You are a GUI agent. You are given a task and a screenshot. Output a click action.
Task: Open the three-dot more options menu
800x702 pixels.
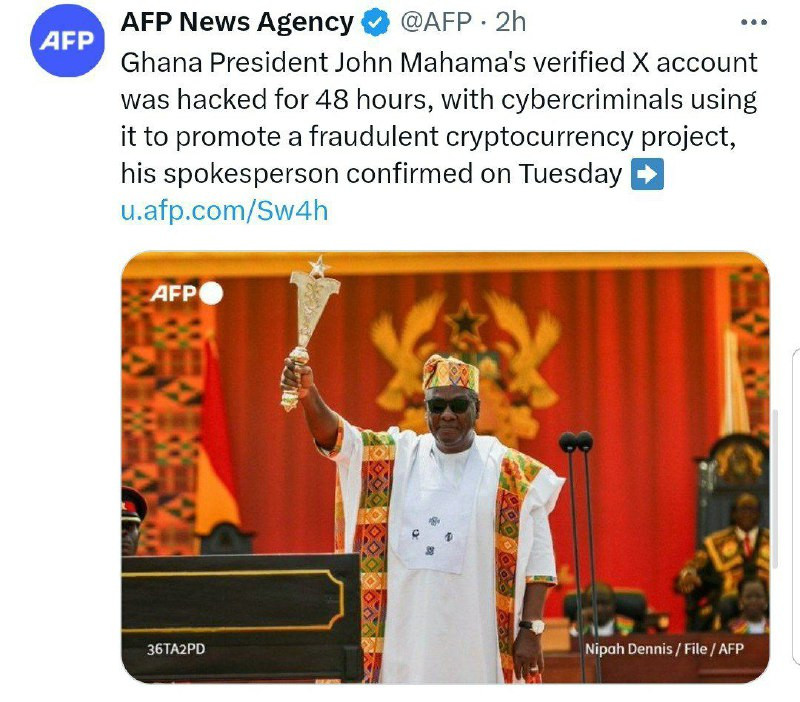(x=752, y=21)
